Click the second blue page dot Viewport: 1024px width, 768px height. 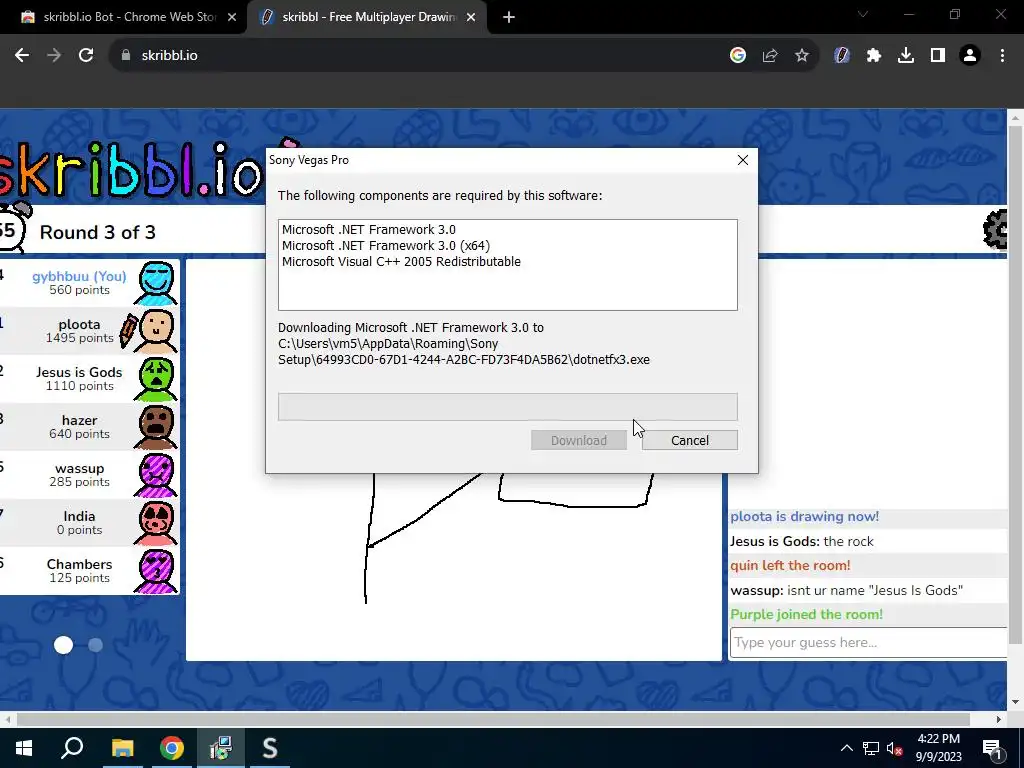pyautogui.click(x=95, y=645)
